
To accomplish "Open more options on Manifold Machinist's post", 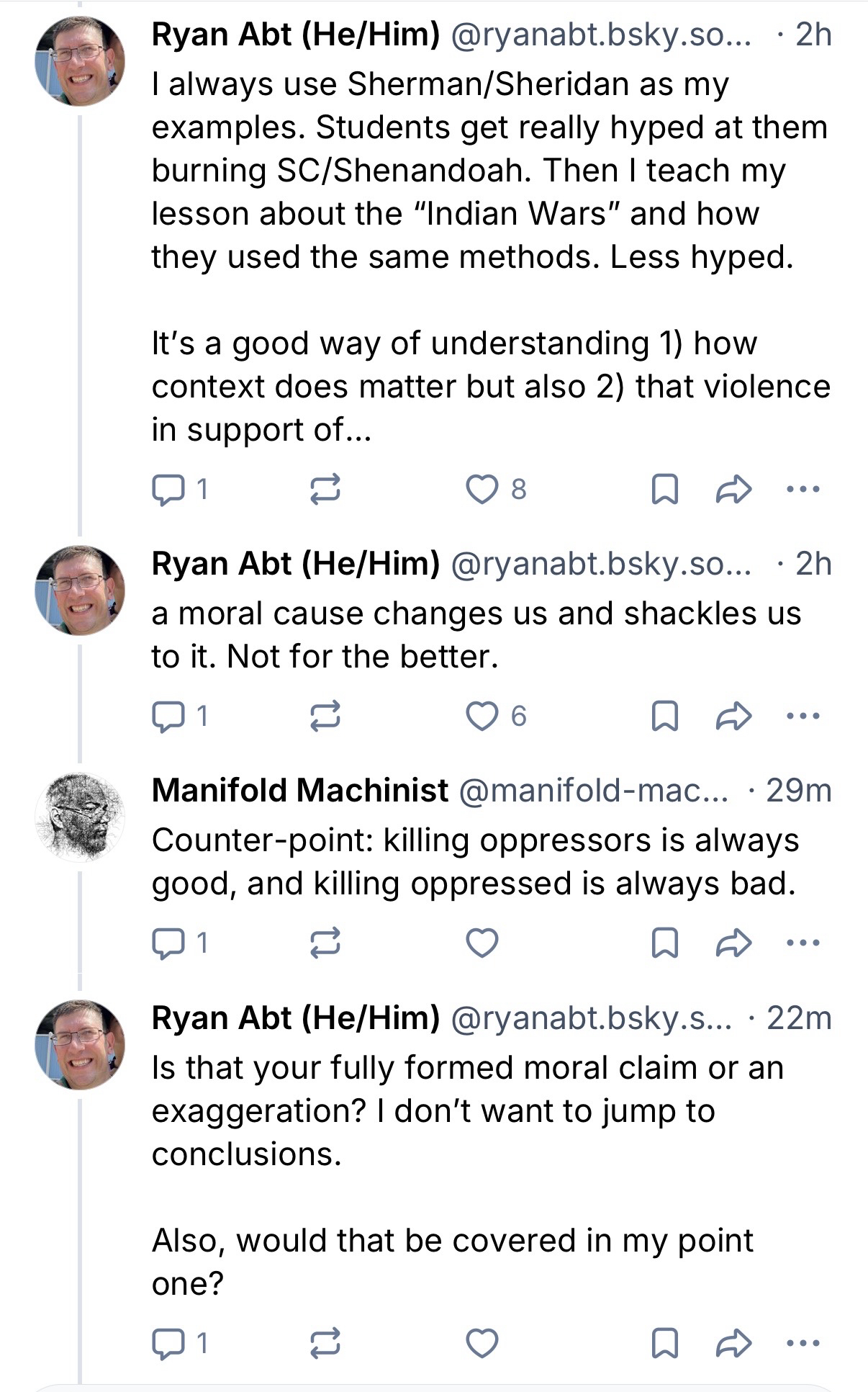I will tap(803, 943).
